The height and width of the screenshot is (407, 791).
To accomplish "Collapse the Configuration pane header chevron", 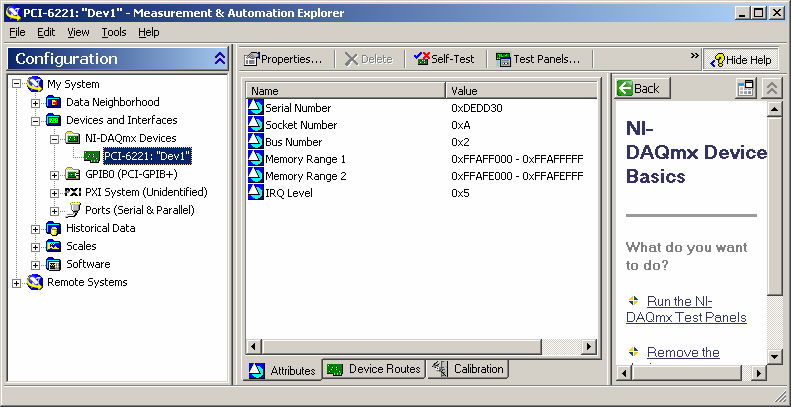I will click(219, 59).
